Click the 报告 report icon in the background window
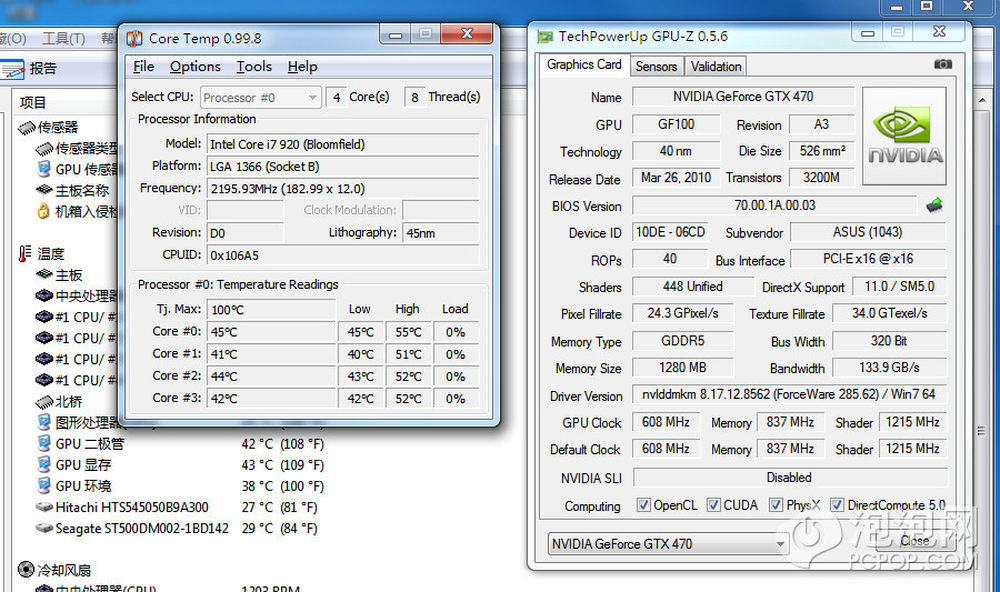Viewport: 1000px width, 592px height. [x=13, y=69]
